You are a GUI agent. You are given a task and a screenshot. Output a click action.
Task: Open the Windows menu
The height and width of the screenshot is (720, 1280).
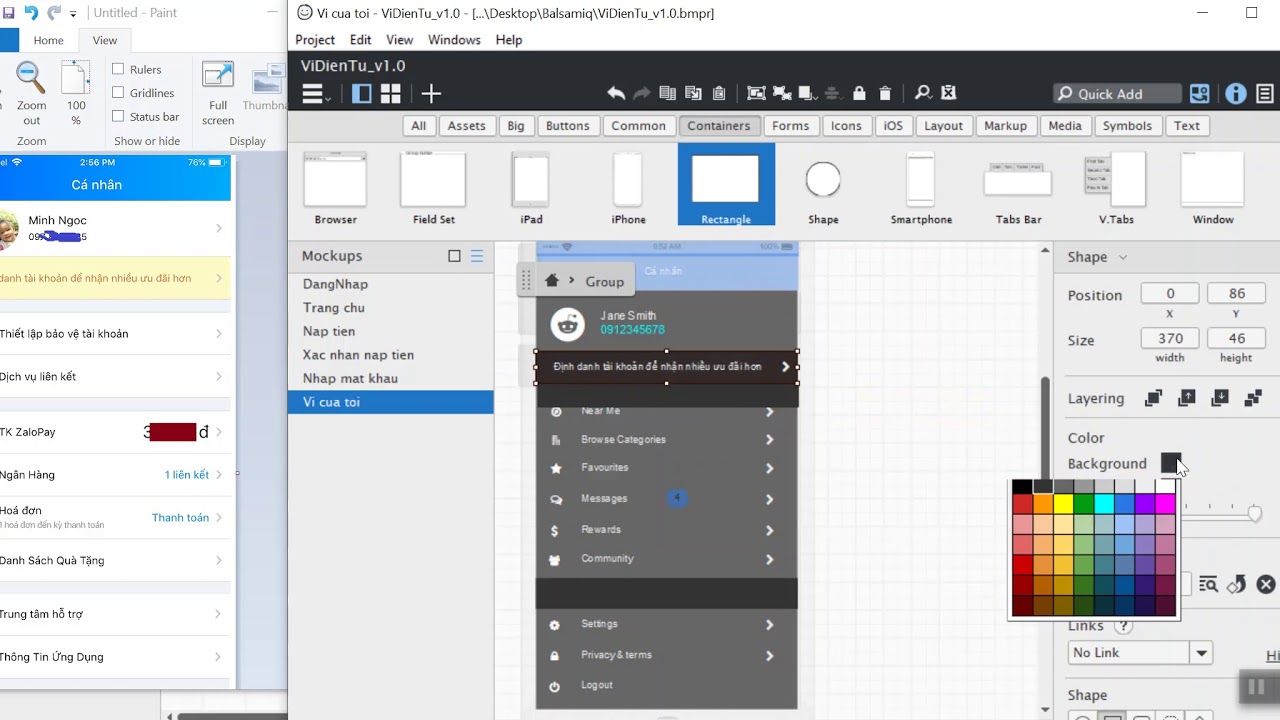[454, 40]
